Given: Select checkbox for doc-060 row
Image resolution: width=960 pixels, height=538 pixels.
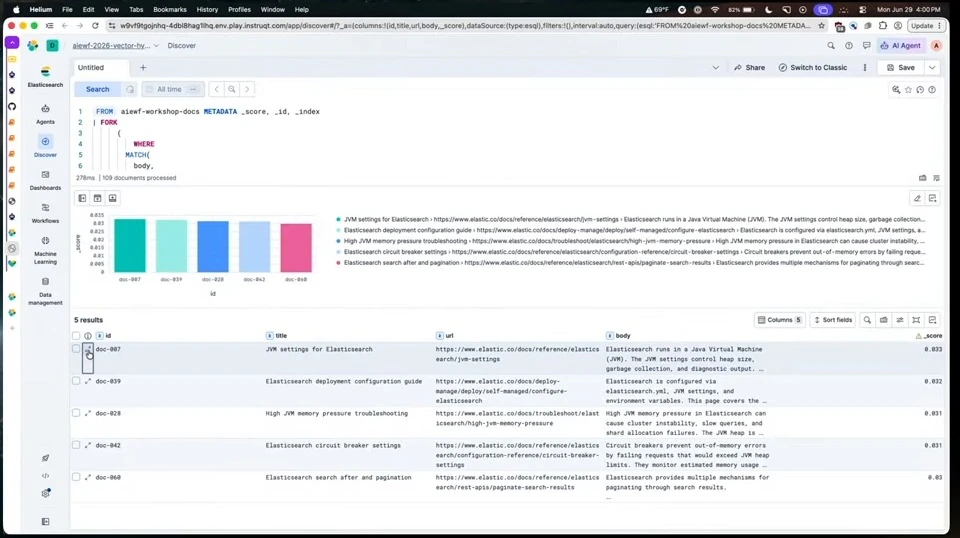Looking at the screenshot, I should (x=76, y=477).
